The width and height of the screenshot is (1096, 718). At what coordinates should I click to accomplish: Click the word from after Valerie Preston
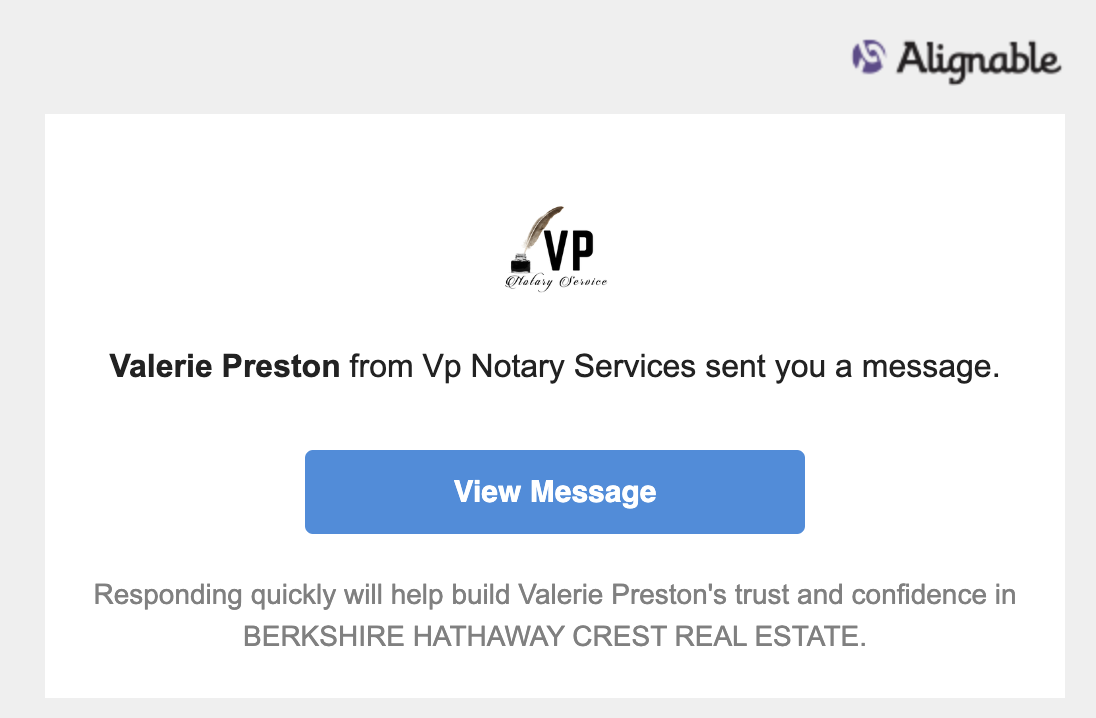381,366
